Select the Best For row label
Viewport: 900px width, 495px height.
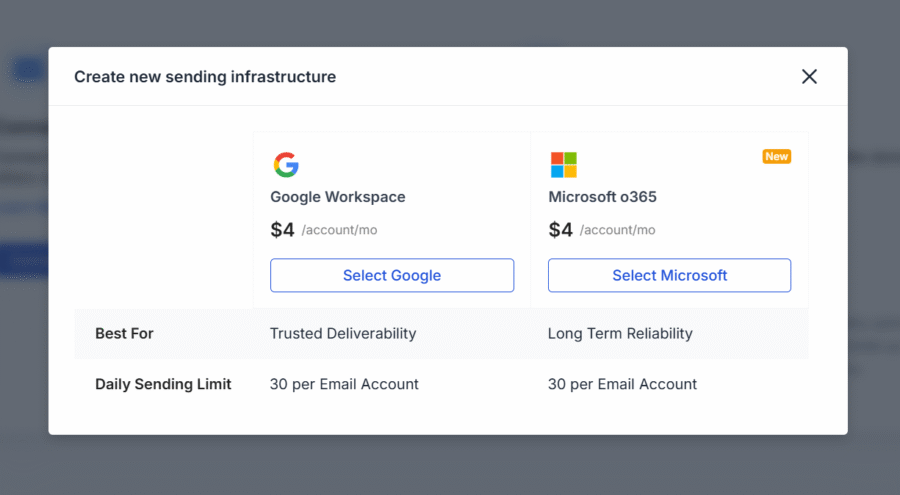tap(124, 333)
